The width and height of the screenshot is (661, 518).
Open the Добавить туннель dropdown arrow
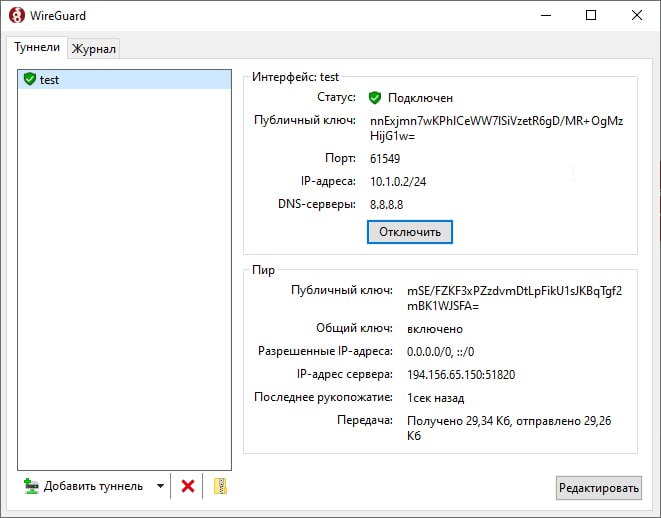tap(160, 486)
